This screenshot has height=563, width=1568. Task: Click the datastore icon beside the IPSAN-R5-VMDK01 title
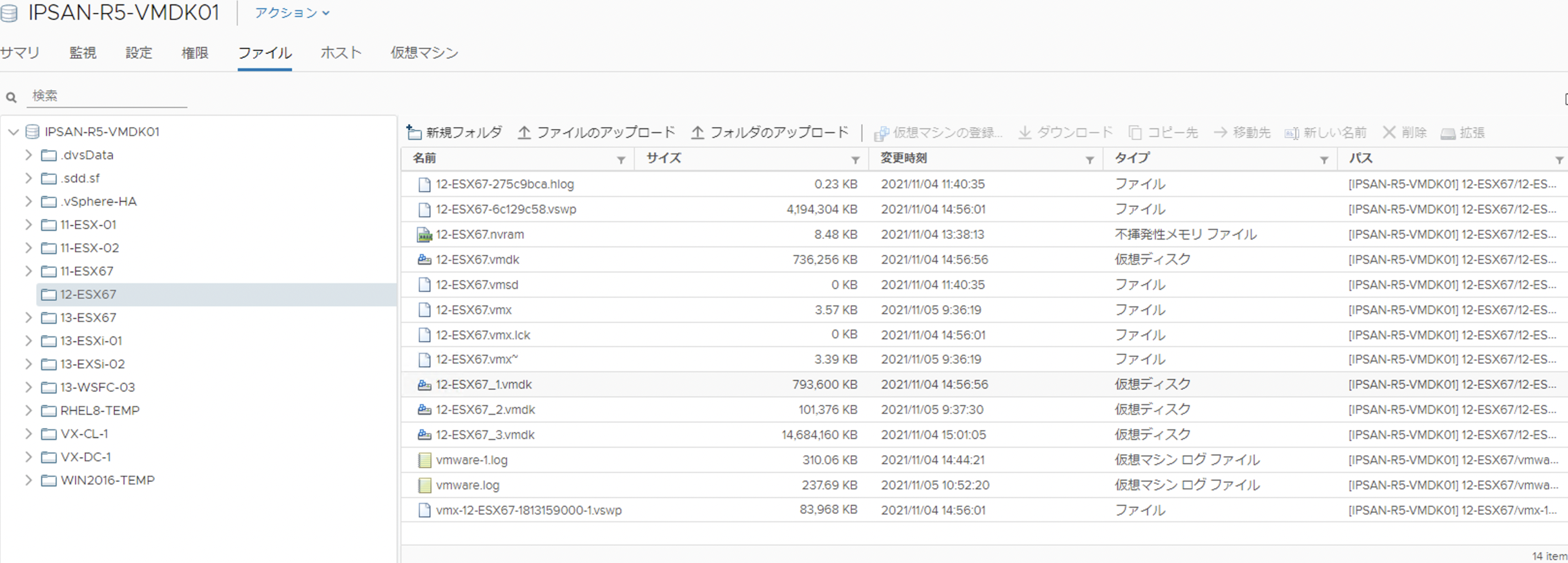pos(9,13)
